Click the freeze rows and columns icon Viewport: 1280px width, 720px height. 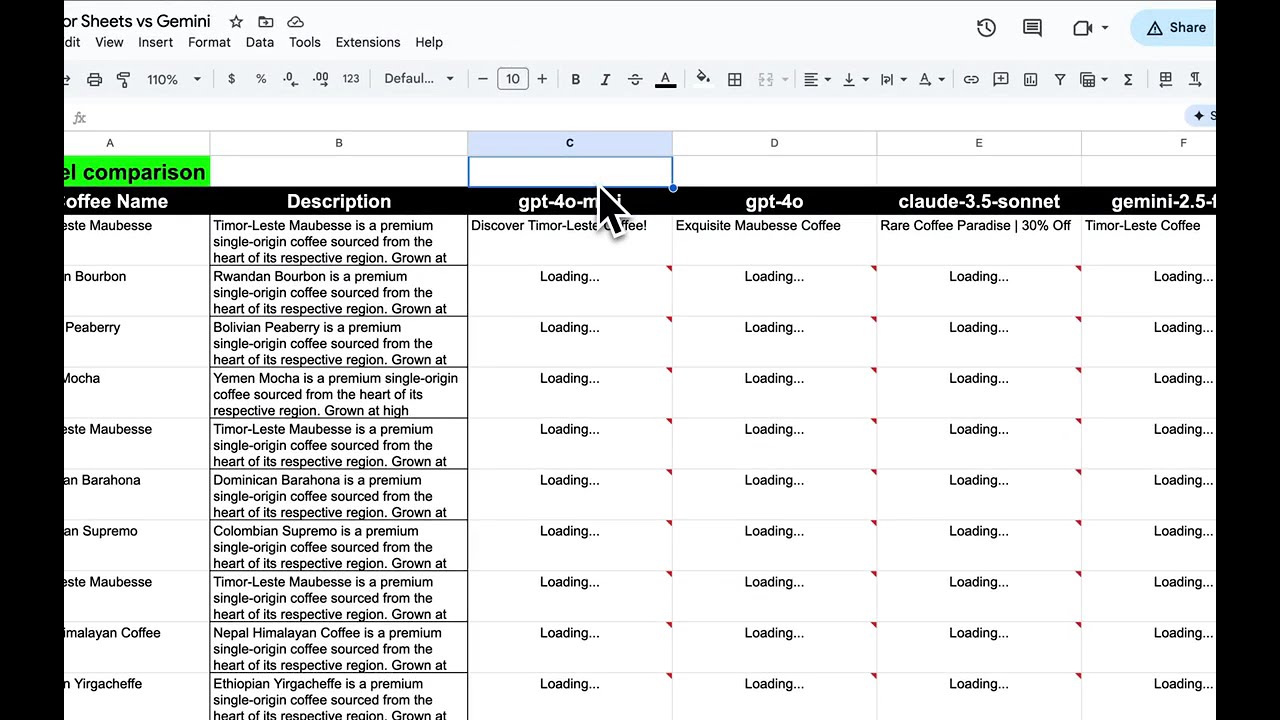(1165, 79)
